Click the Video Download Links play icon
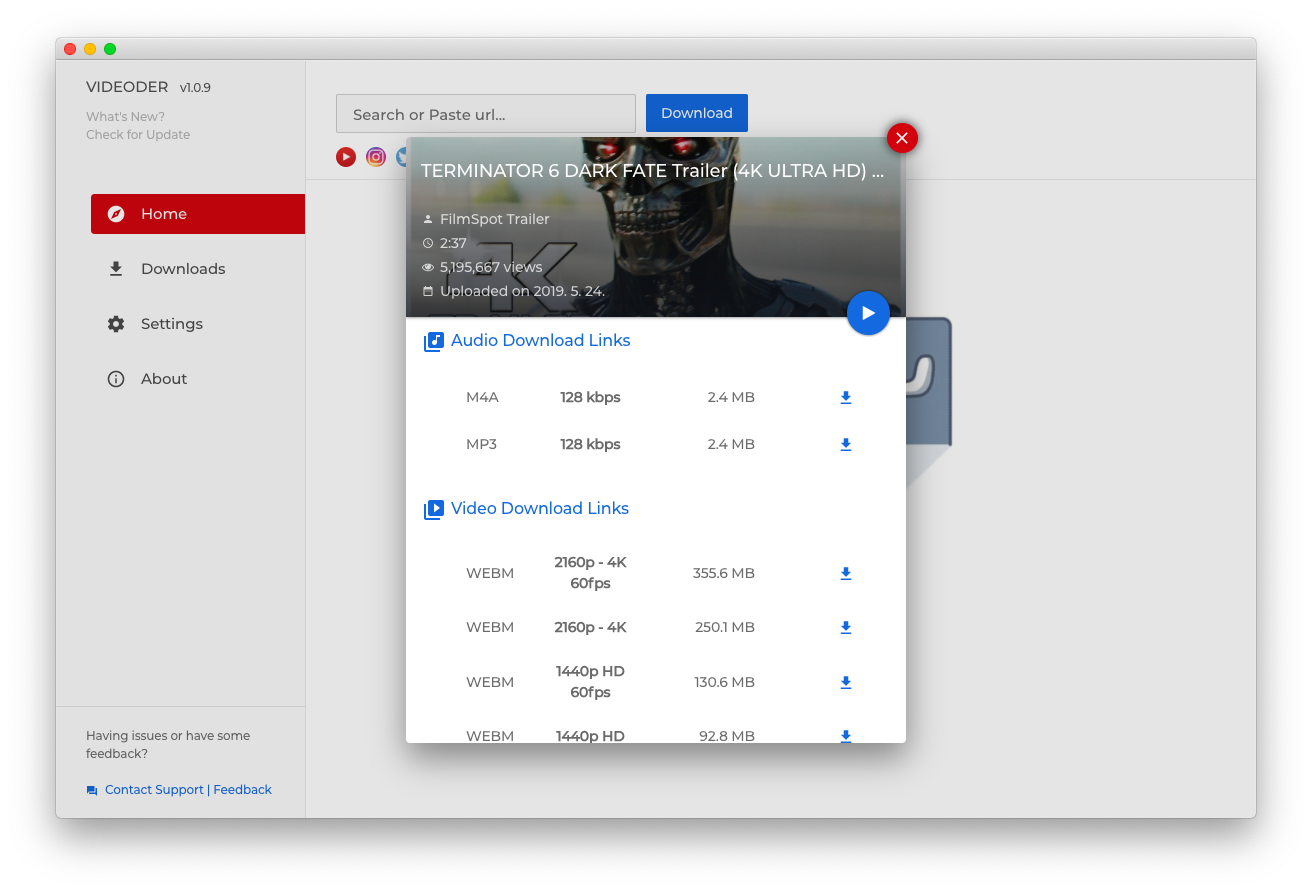Image resolution: width=1312 pixels, height=892 pixels. coord(434,509)
